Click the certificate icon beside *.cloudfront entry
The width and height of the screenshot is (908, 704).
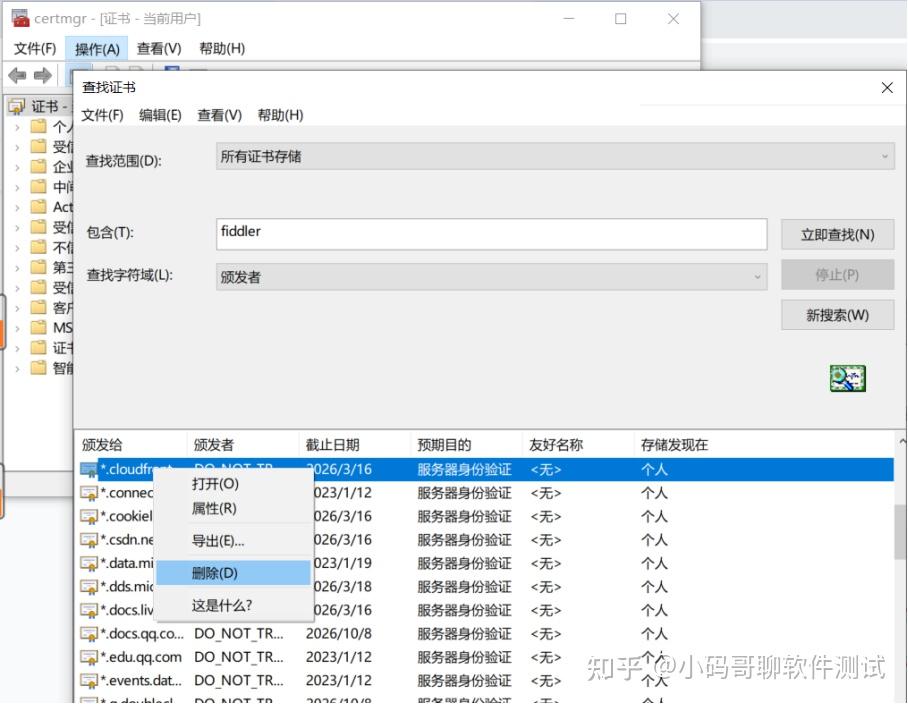[87, 469]
